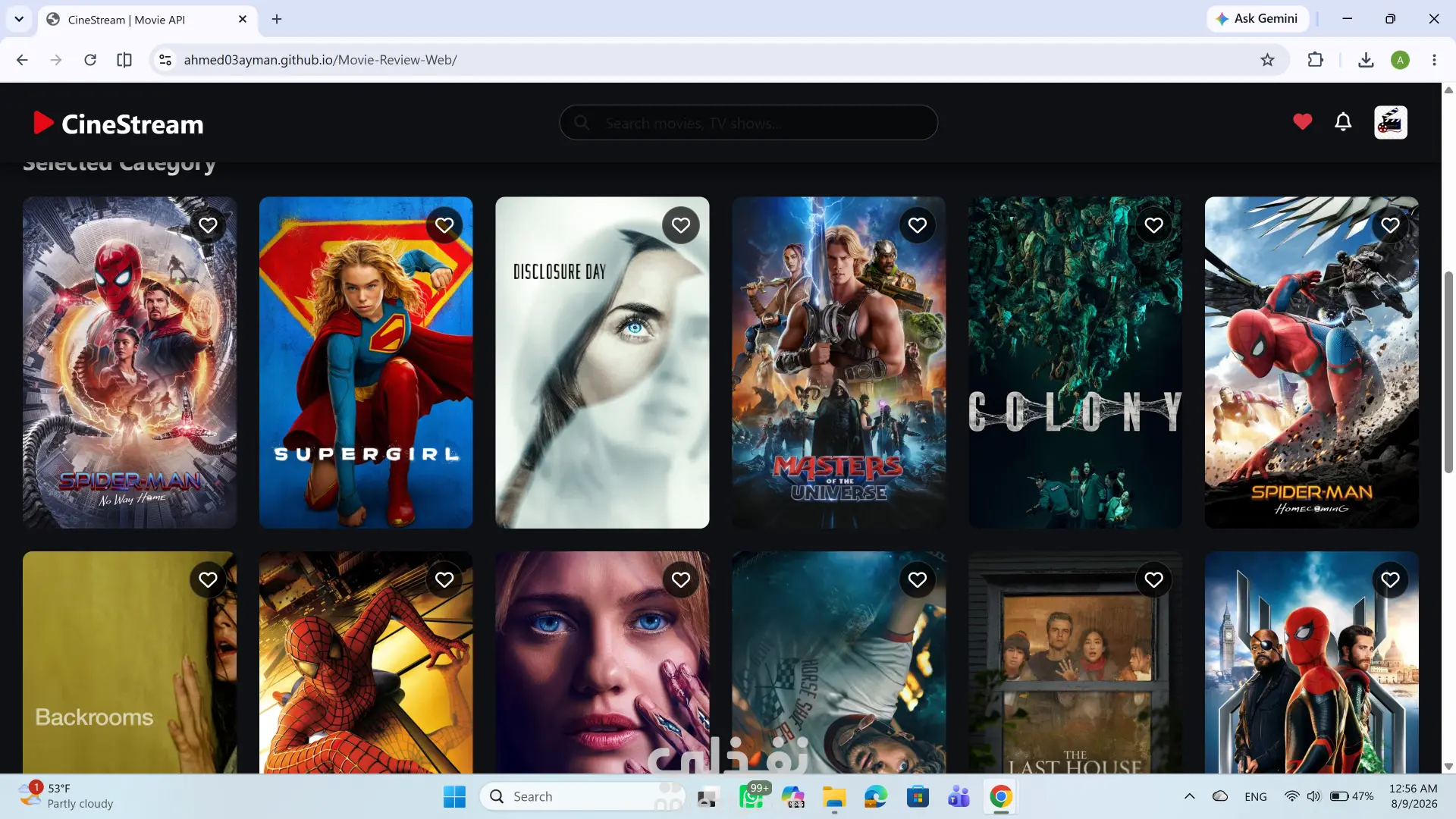Screen dimensions: 1456x819
Task: Toggle the heart on Backrooms poster
Action: pos(208,580)
